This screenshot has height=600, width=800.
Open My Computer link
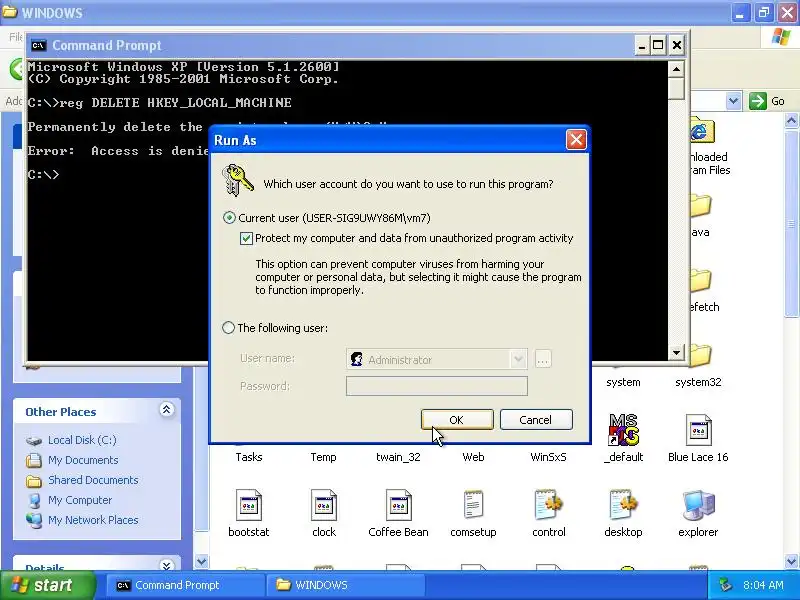(x=80, y=500)
